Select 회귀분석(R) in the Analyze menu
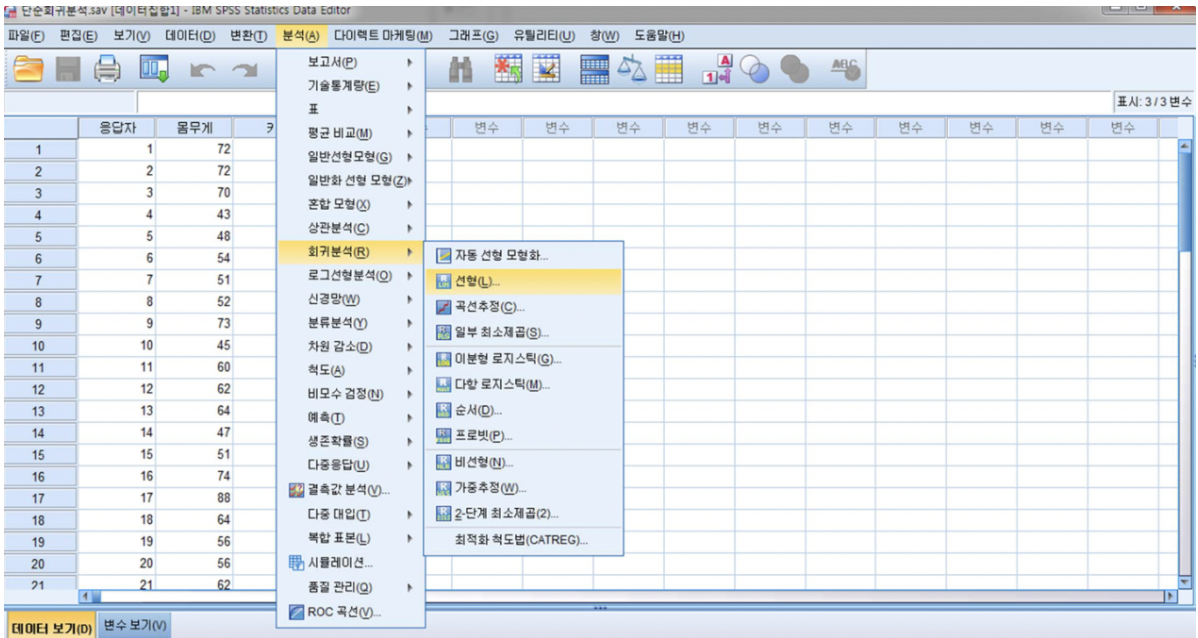This screenshot has height=638, width=1198. [x=351, y=251]
